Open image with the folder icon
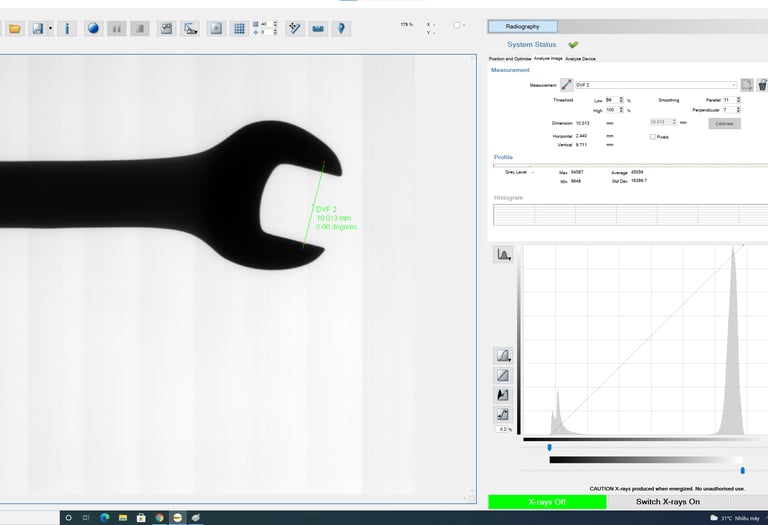 point(15,29)
